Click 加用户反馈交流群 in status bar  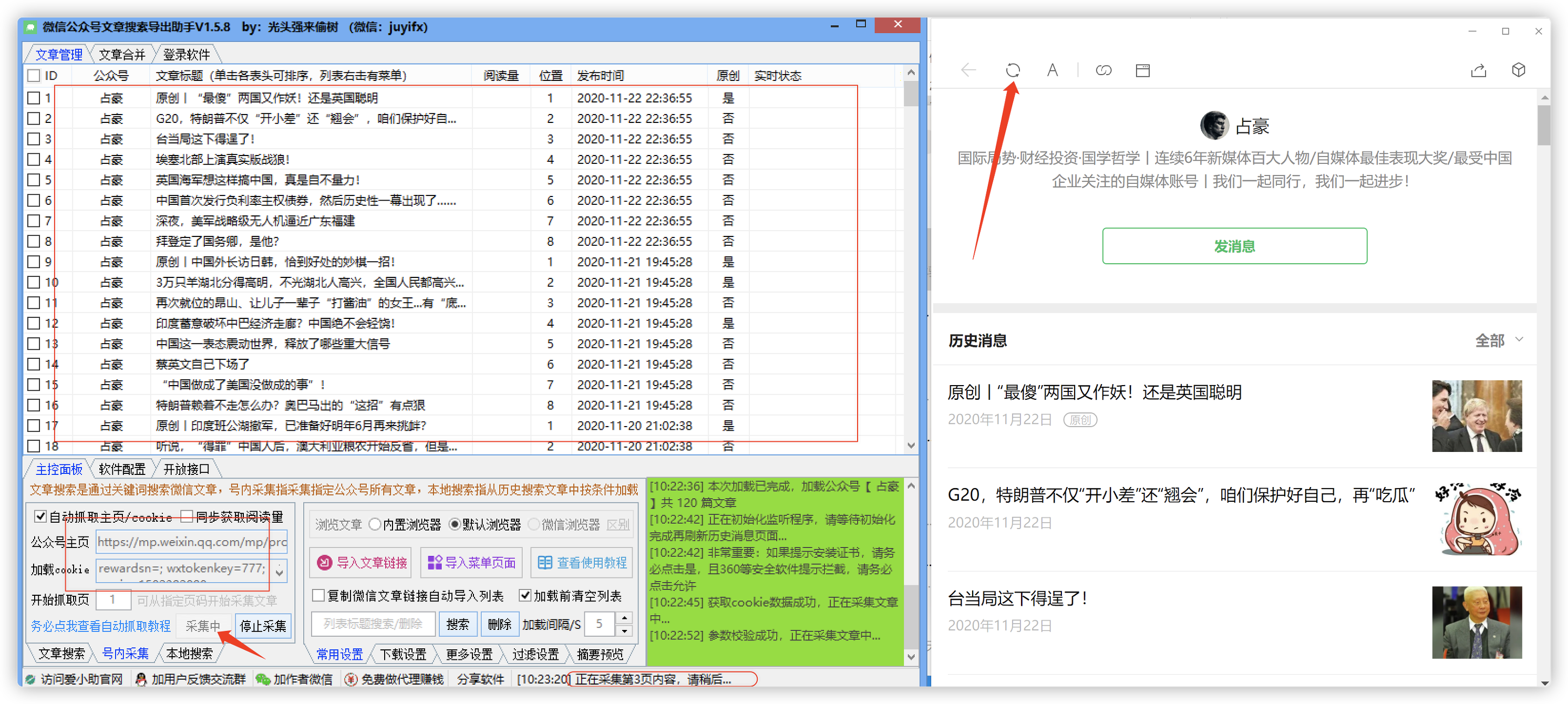[x=191, y=679]
